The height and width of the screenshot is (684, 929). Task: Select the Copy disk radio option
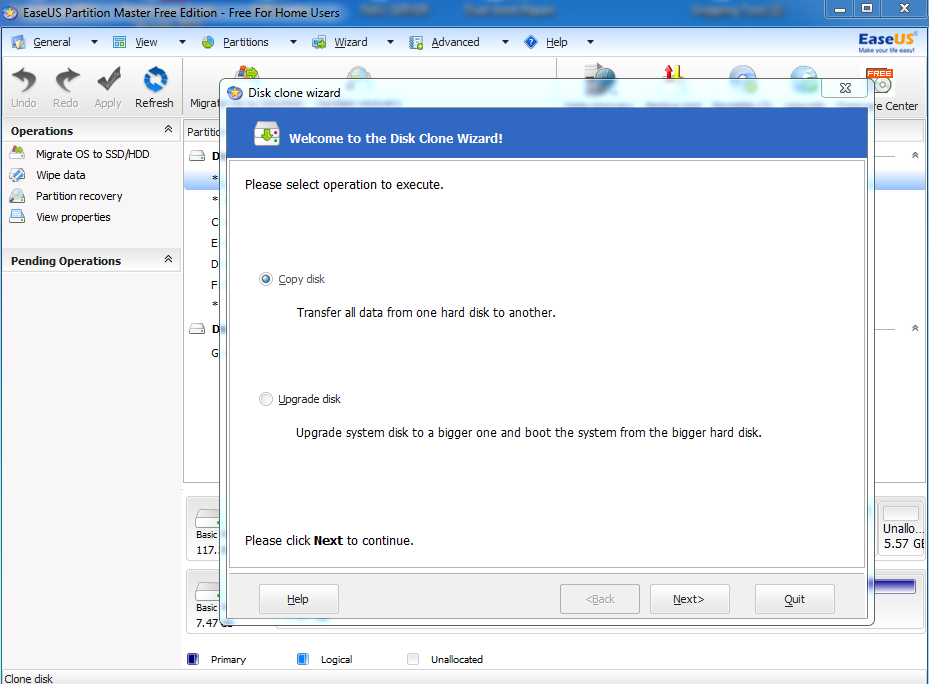pyautogui.click(x=265, y=279)
